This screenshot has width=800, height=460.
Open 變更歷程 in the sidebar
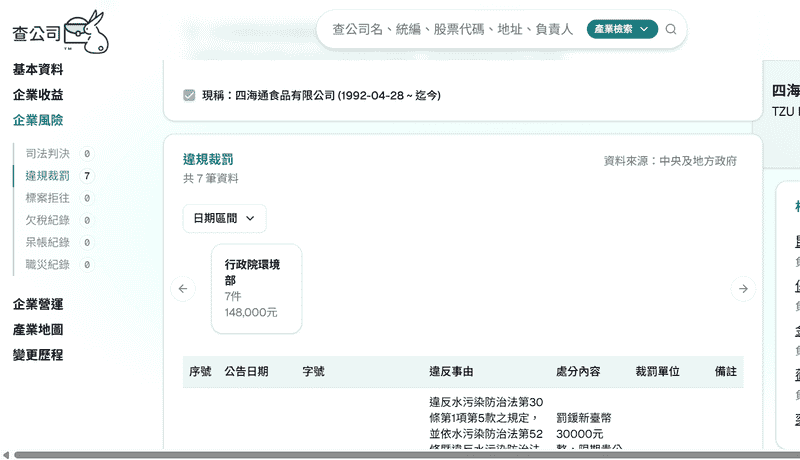click(x=38, y=354)
